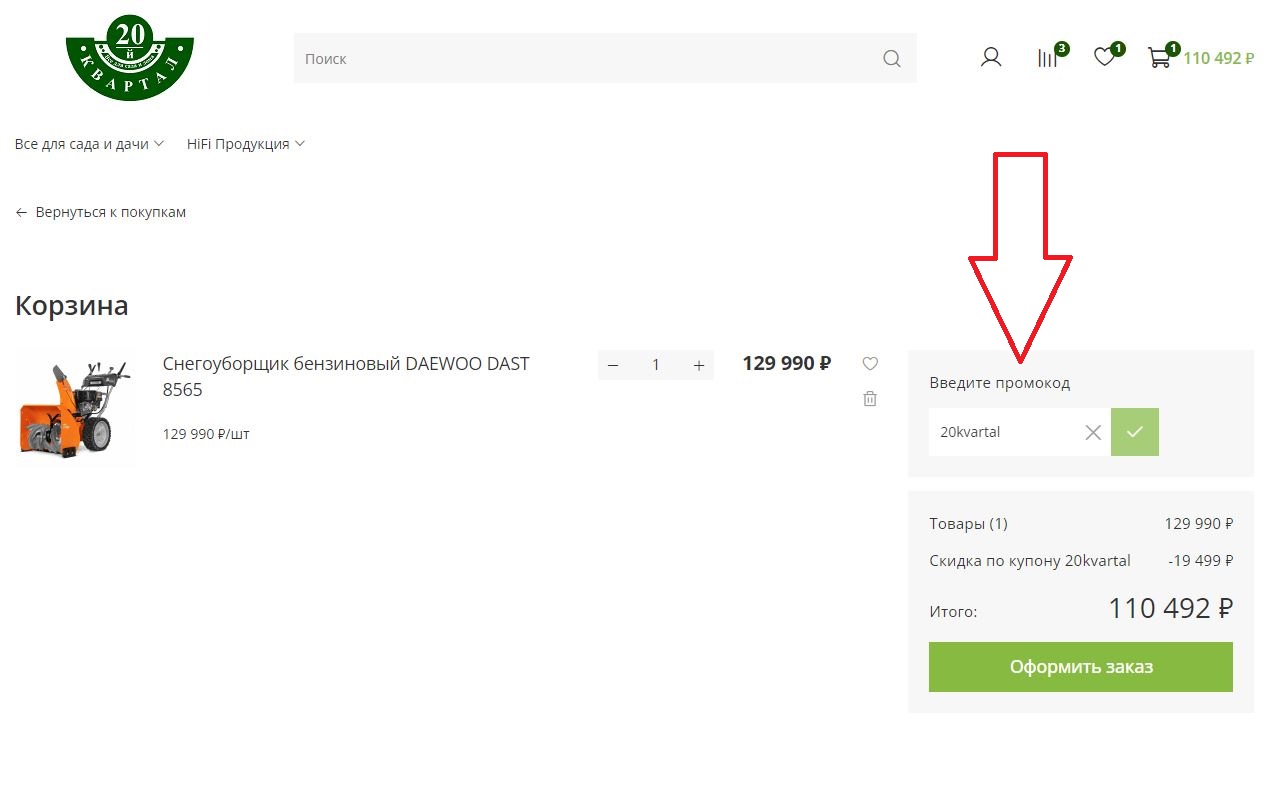Open the Снегоуборщик бензиновый DAEWOO DAST 8565 title
1281x799 pixels.
[346, 377]
